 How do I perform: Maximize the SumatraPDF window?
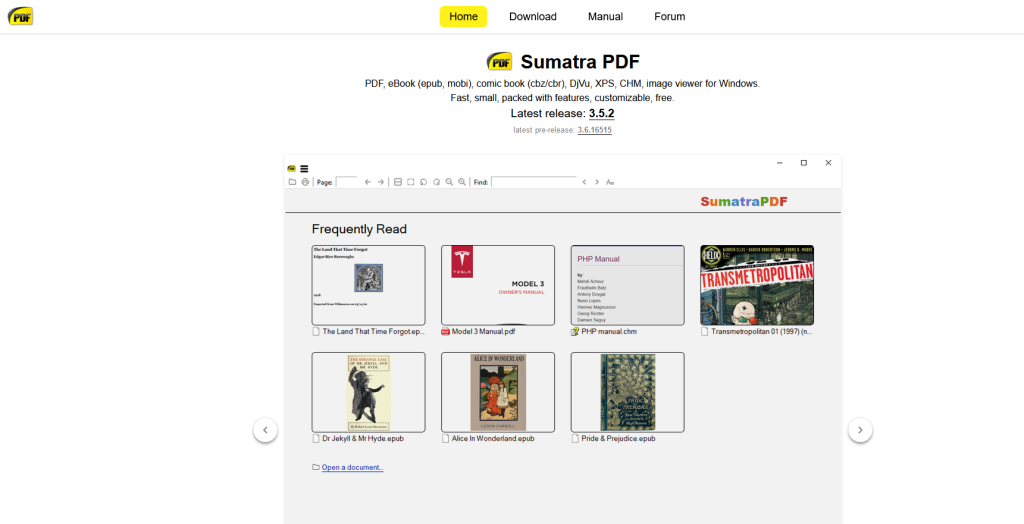pos(804,163)
